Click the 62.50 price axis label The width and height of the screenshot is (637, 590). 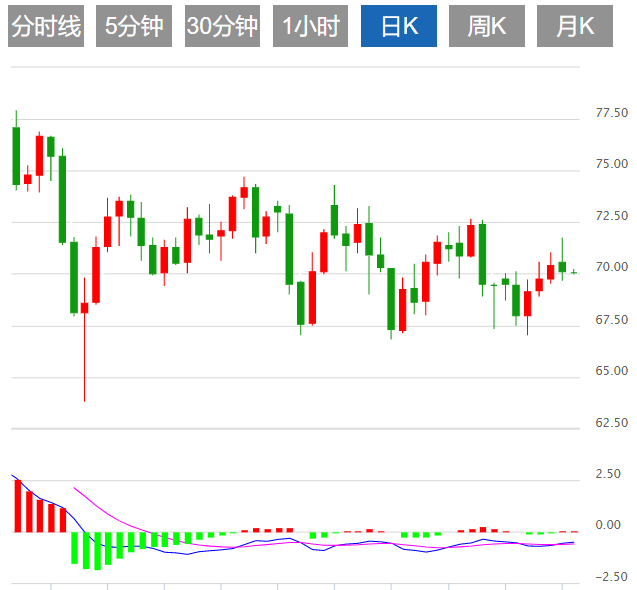[x=612, y=423]
